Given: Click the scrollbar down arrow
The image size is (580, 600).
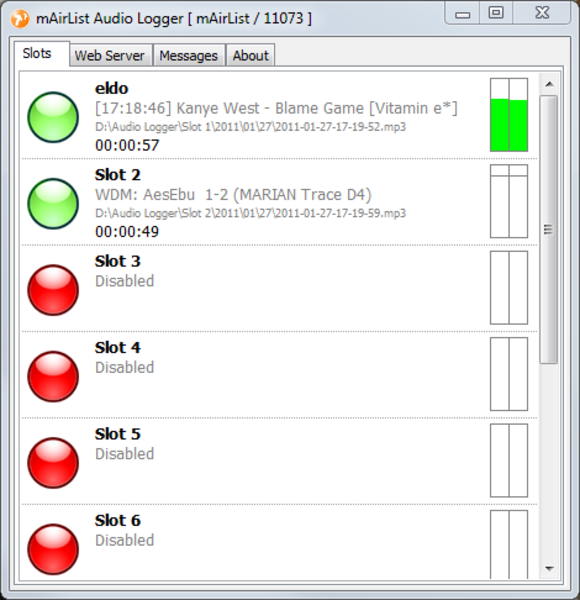Looking at the screenshot, I should click(549, 569).
